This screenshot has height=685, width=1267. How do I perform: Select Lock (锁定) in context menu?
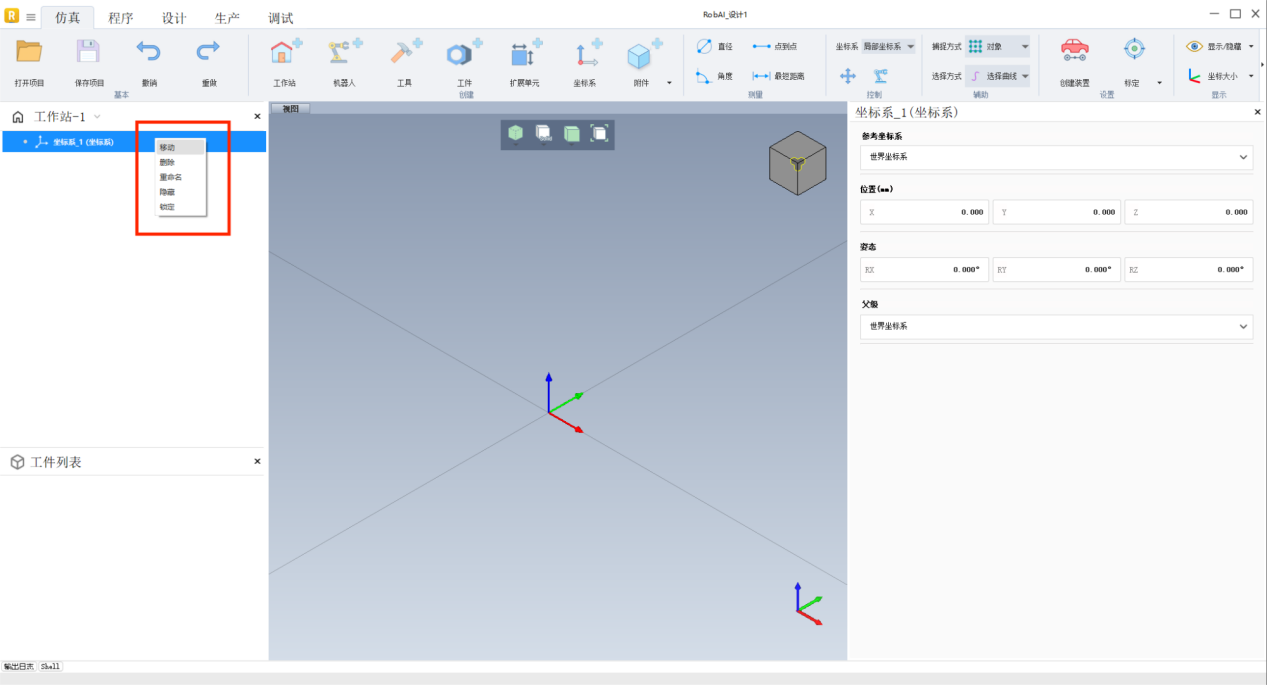tap(168, 207)
